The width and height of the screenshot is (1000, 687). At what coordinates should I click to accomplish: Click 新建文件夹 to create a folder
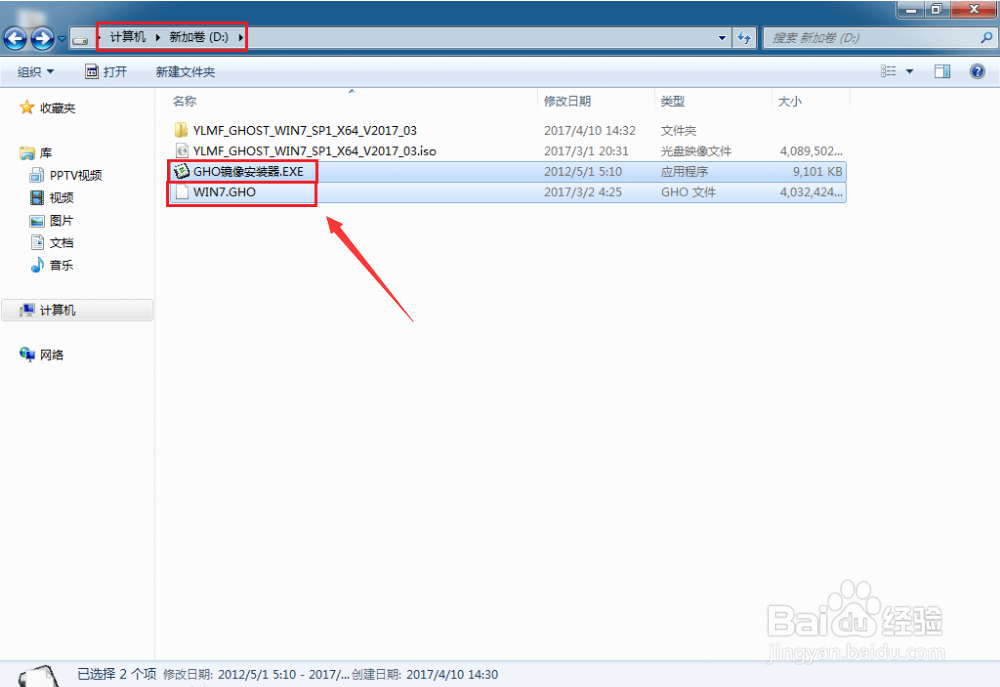tap(186, 72)
